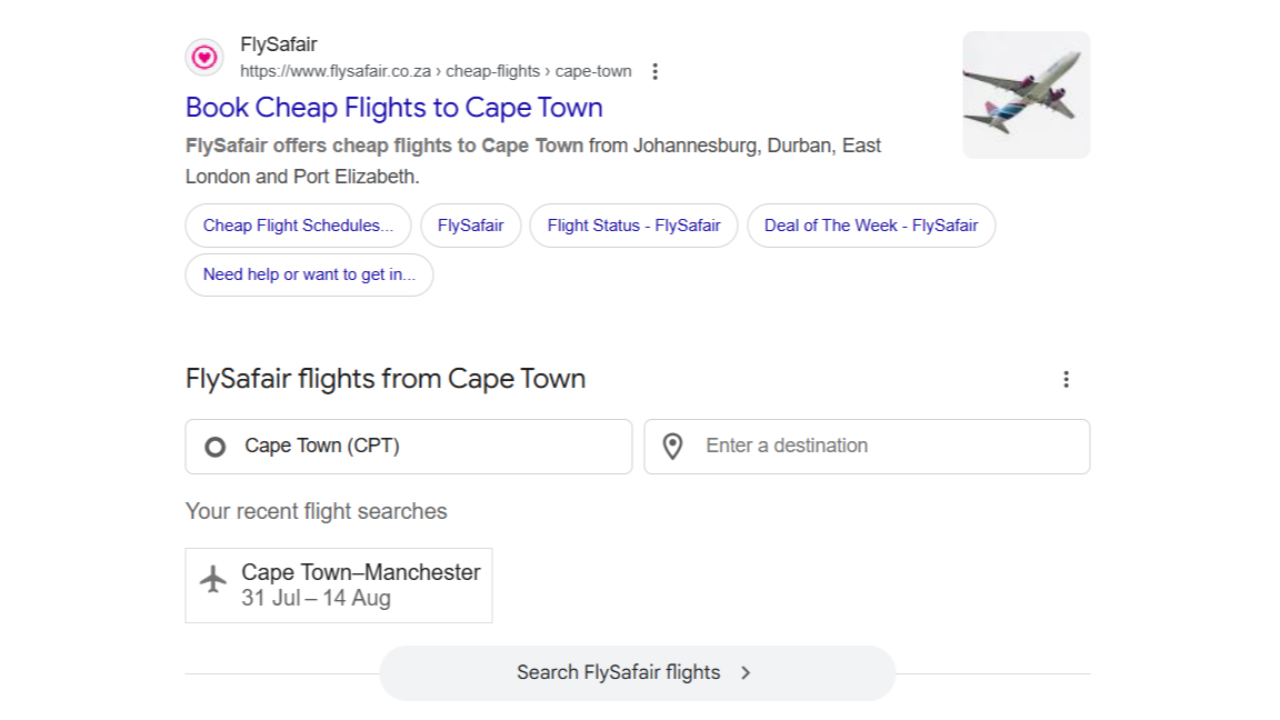Image resolution: width=1280 pixels, height=720 pixels.
Task: Click the origin circle icon in Cape Town field
Action: click(215, 447)
